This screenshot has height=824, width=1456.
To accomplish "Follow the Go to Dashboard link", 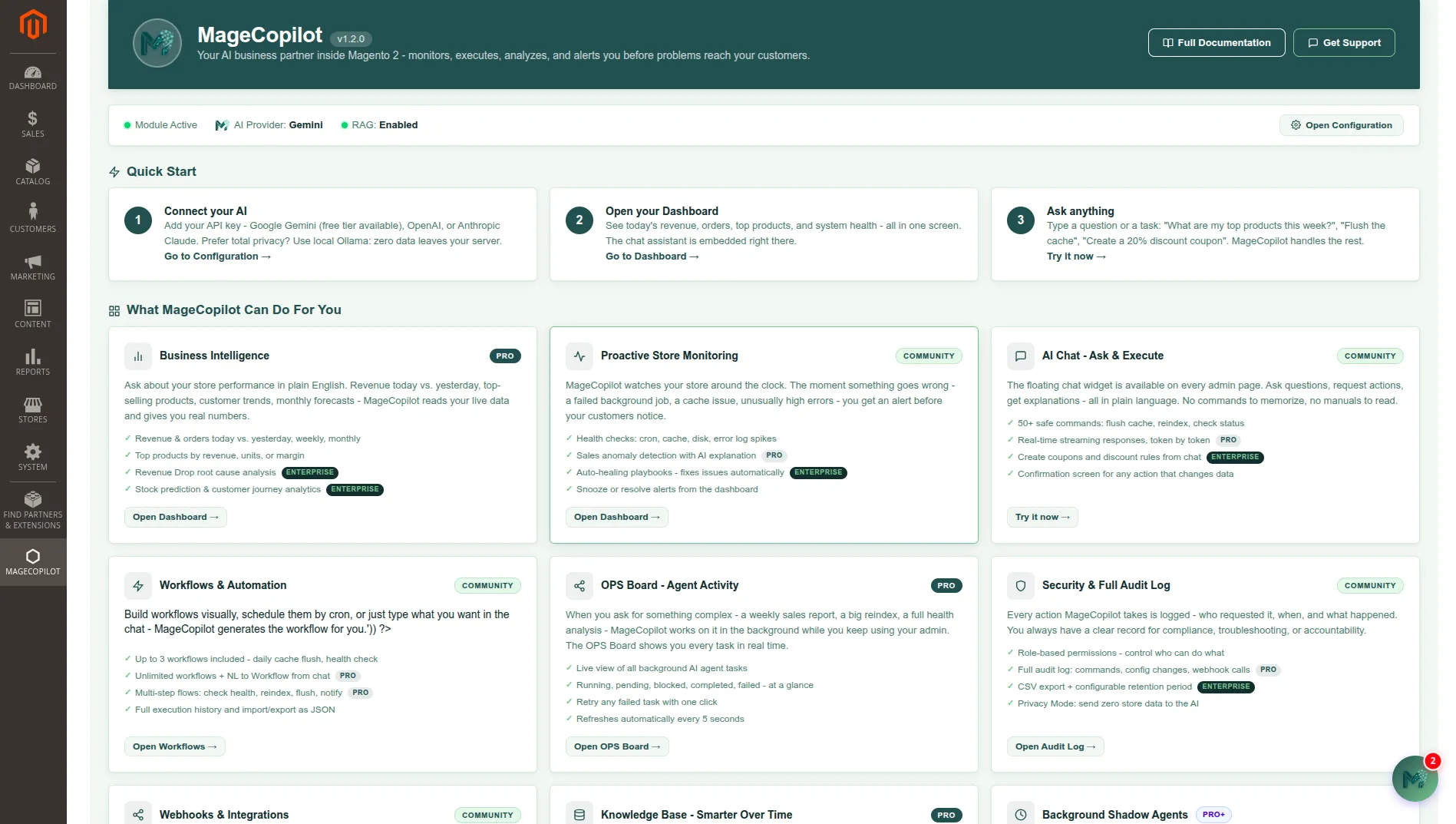I will point(652,256).
